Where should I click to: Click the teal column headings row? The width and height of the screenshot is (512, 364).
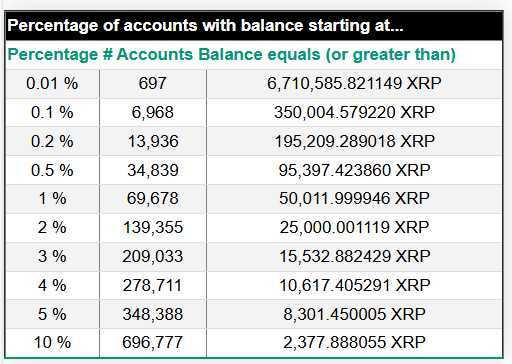pos(254,55)
